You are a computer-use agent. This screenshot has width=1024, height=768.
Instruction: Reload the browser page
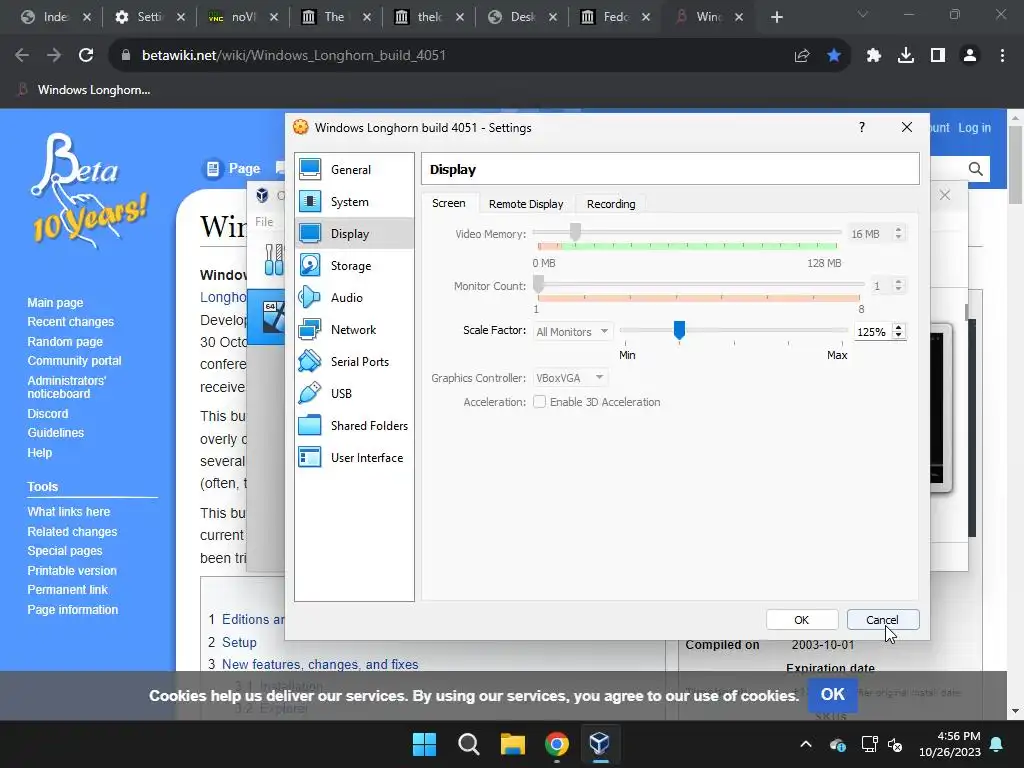click(x=86, y=56)
